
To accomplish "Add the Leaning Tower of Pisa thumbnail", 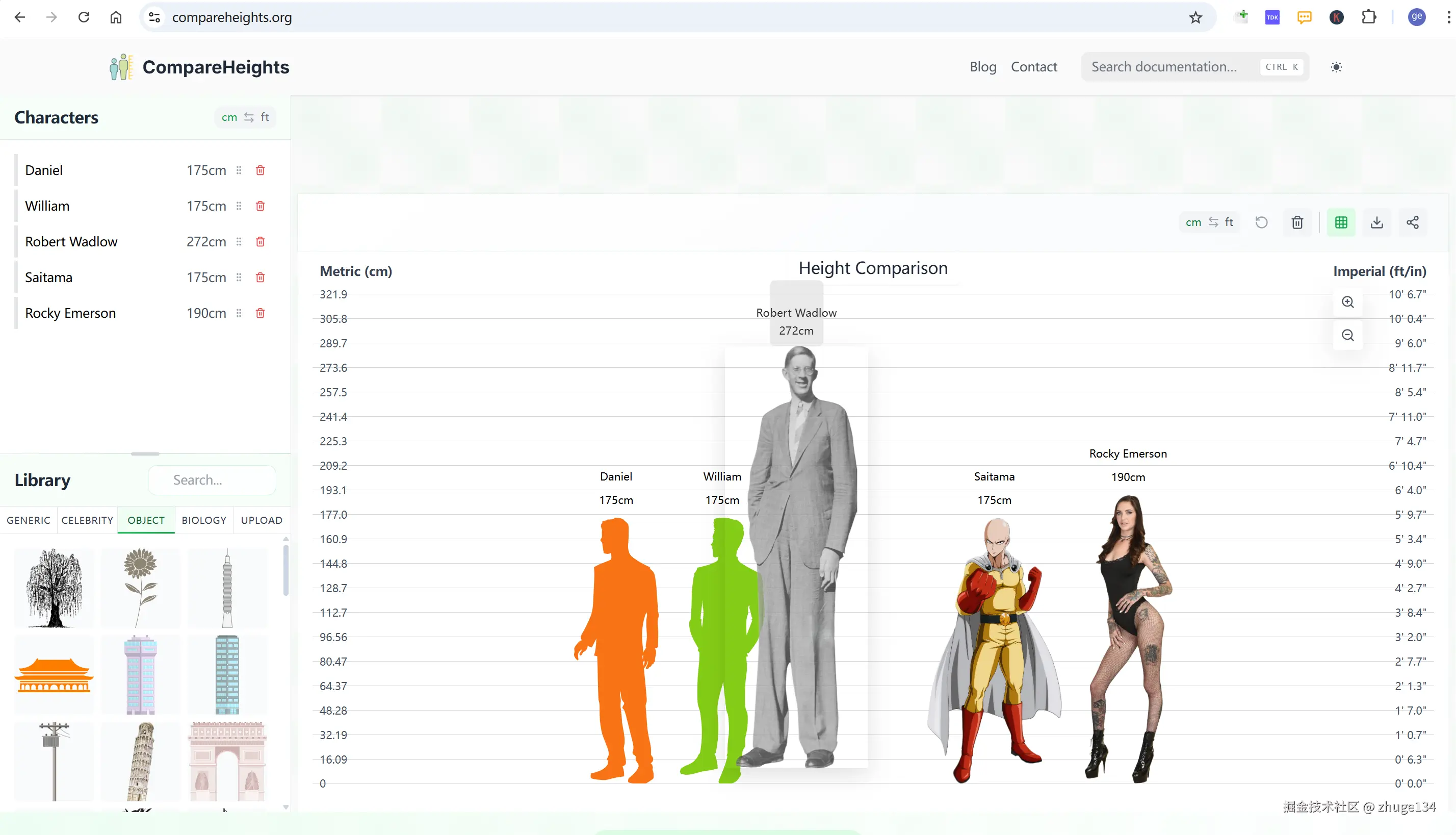I will click(x=140, y=762).
